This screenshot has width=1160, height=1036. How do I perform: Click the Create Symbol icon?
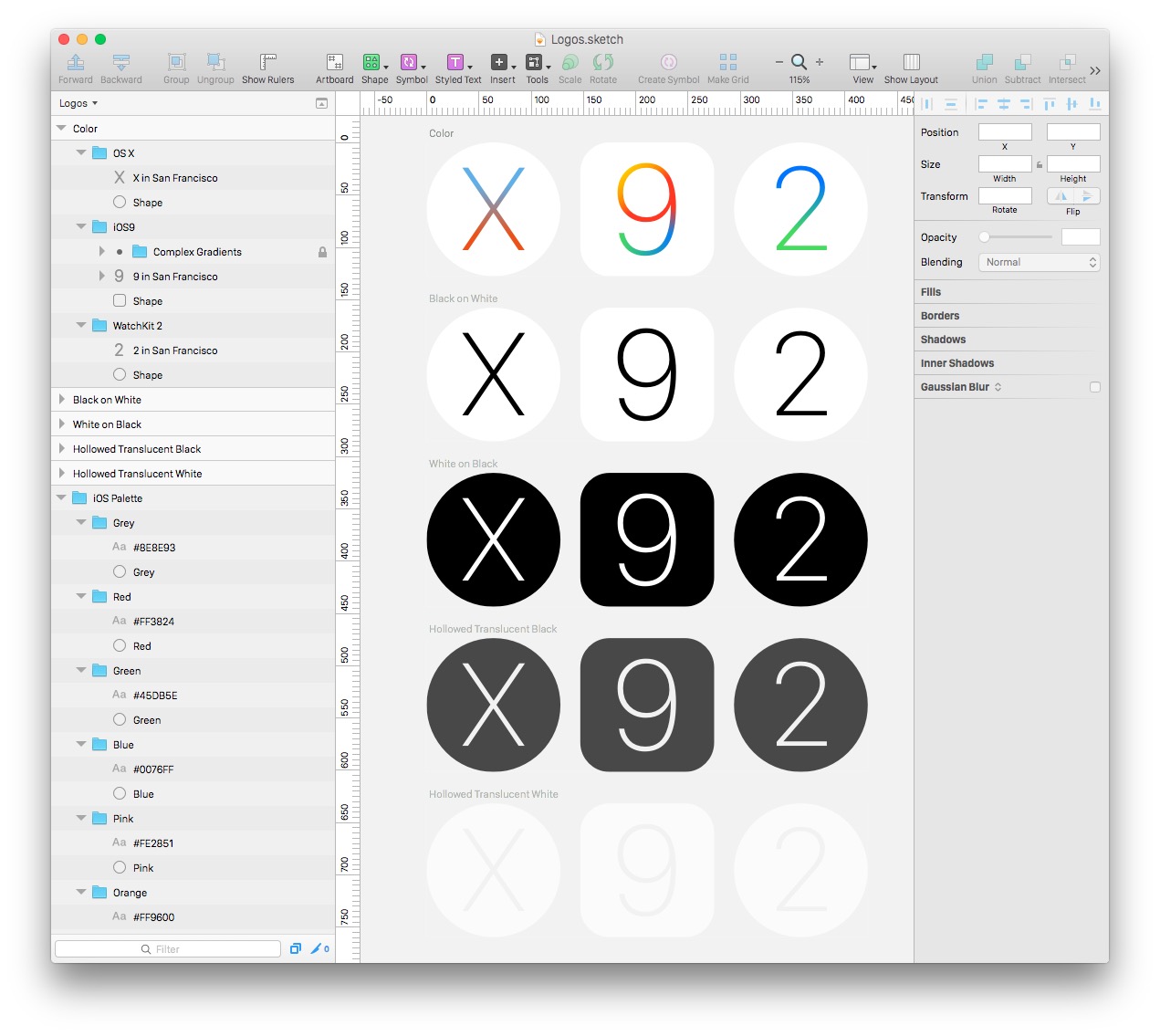pos(668,63)
